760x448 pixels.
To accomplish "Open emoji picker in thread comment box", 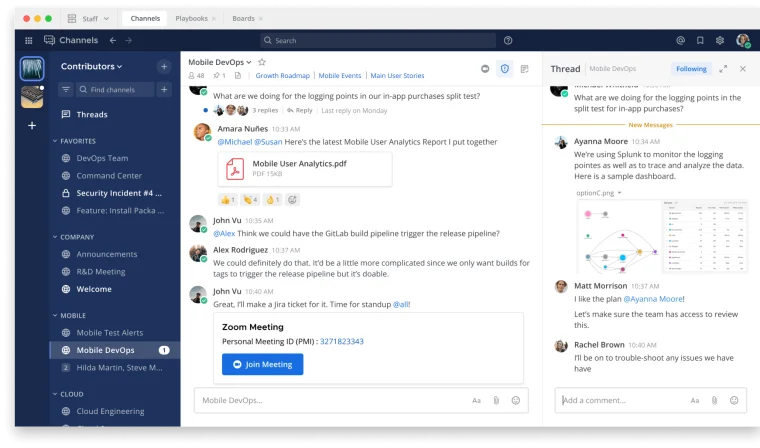I will (x=734, y=400).
